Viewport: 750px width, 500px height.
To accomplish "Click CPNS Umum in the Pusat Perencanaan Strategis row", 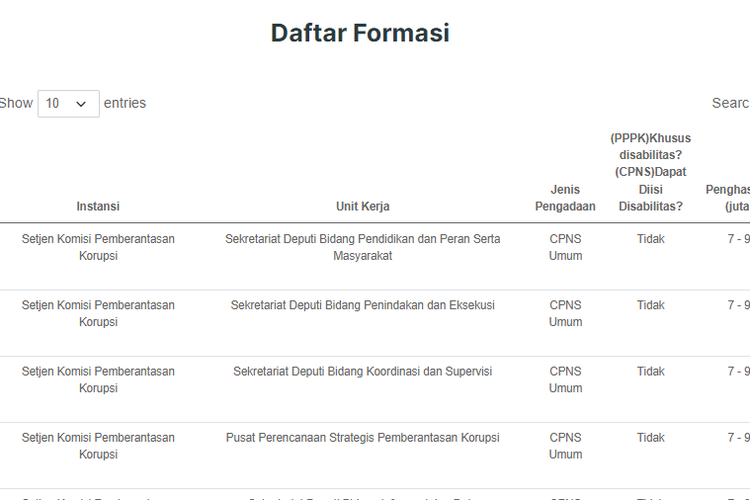I will point(565,445).
